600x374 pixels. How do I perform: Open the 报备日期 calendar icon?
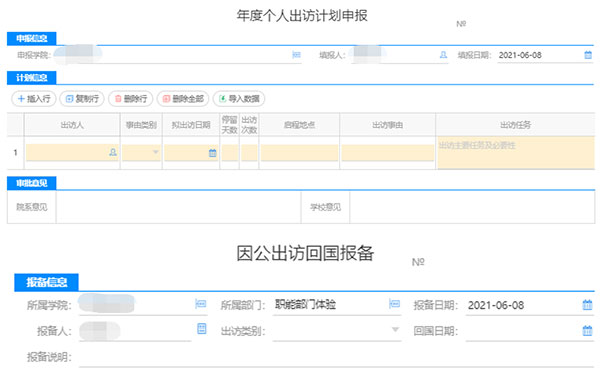(587, 305)
